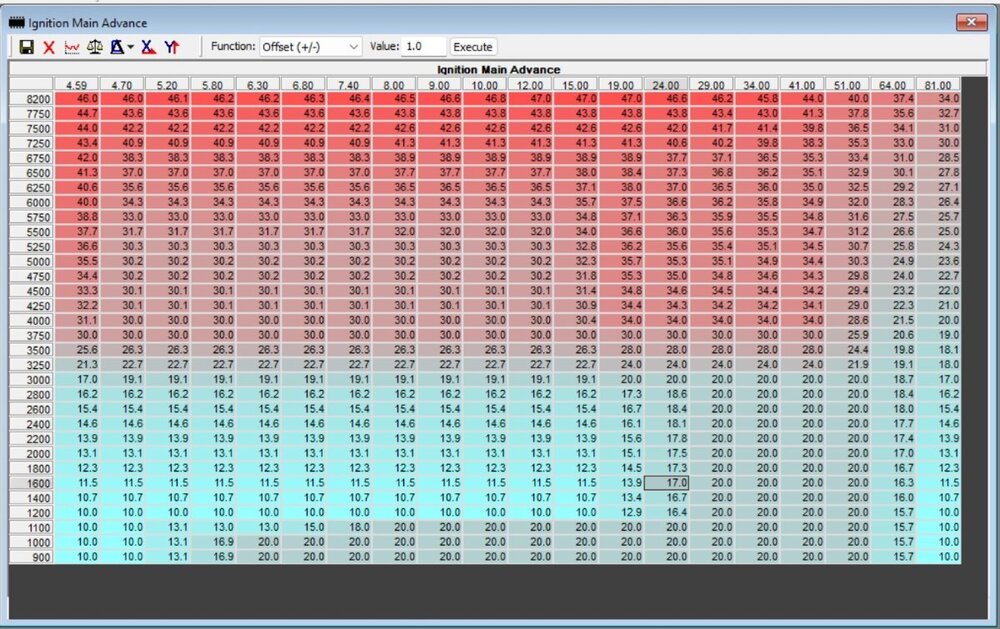The image size is (1000, 629).
Task: Expand the arrow beside the triangle tool
Action: 130,47
